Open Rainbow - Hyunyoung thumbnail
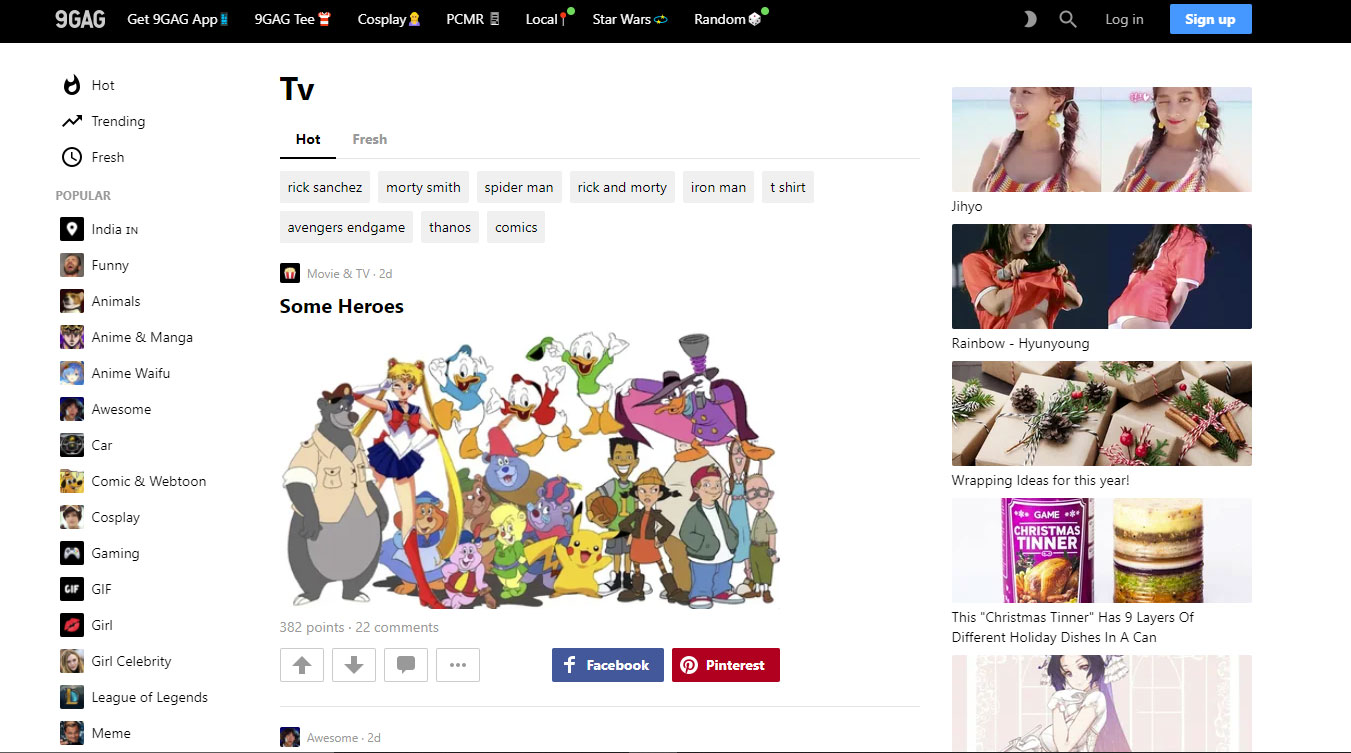Viewport: 1351px width, 753px height. click(1102, 276)
